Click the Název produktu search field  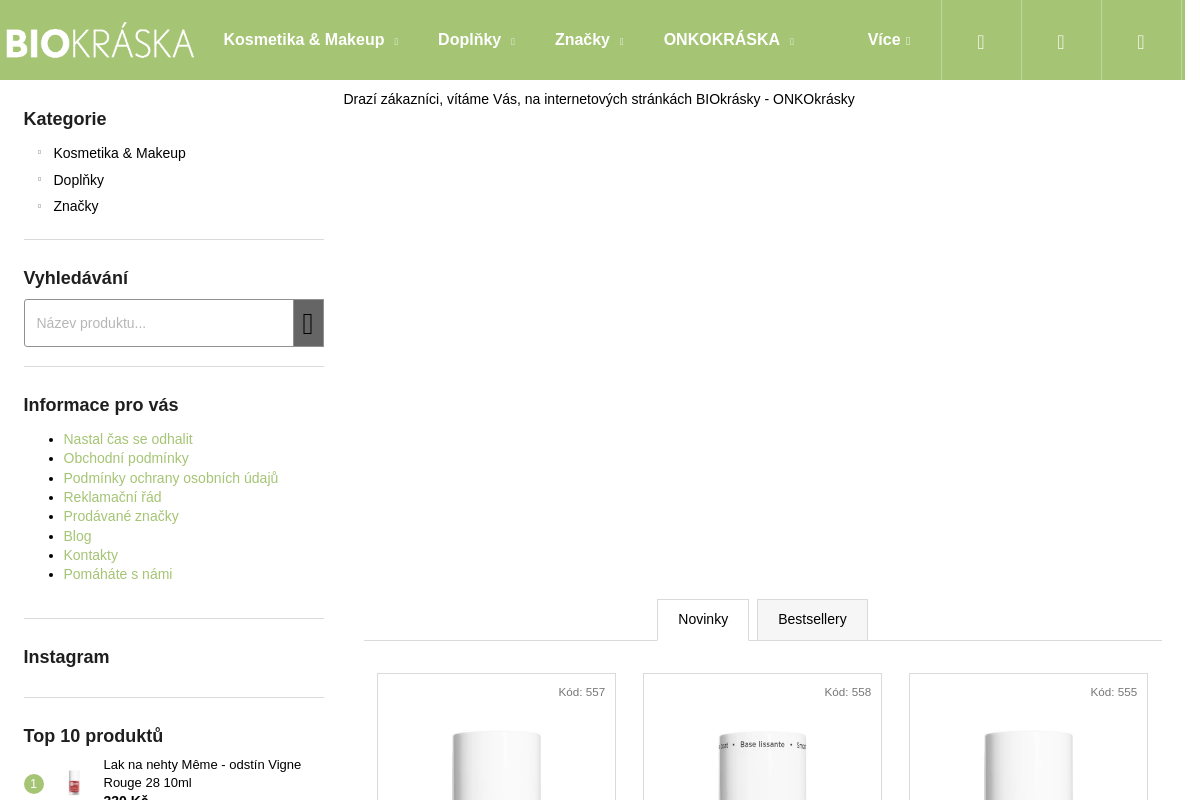[159, 323]
